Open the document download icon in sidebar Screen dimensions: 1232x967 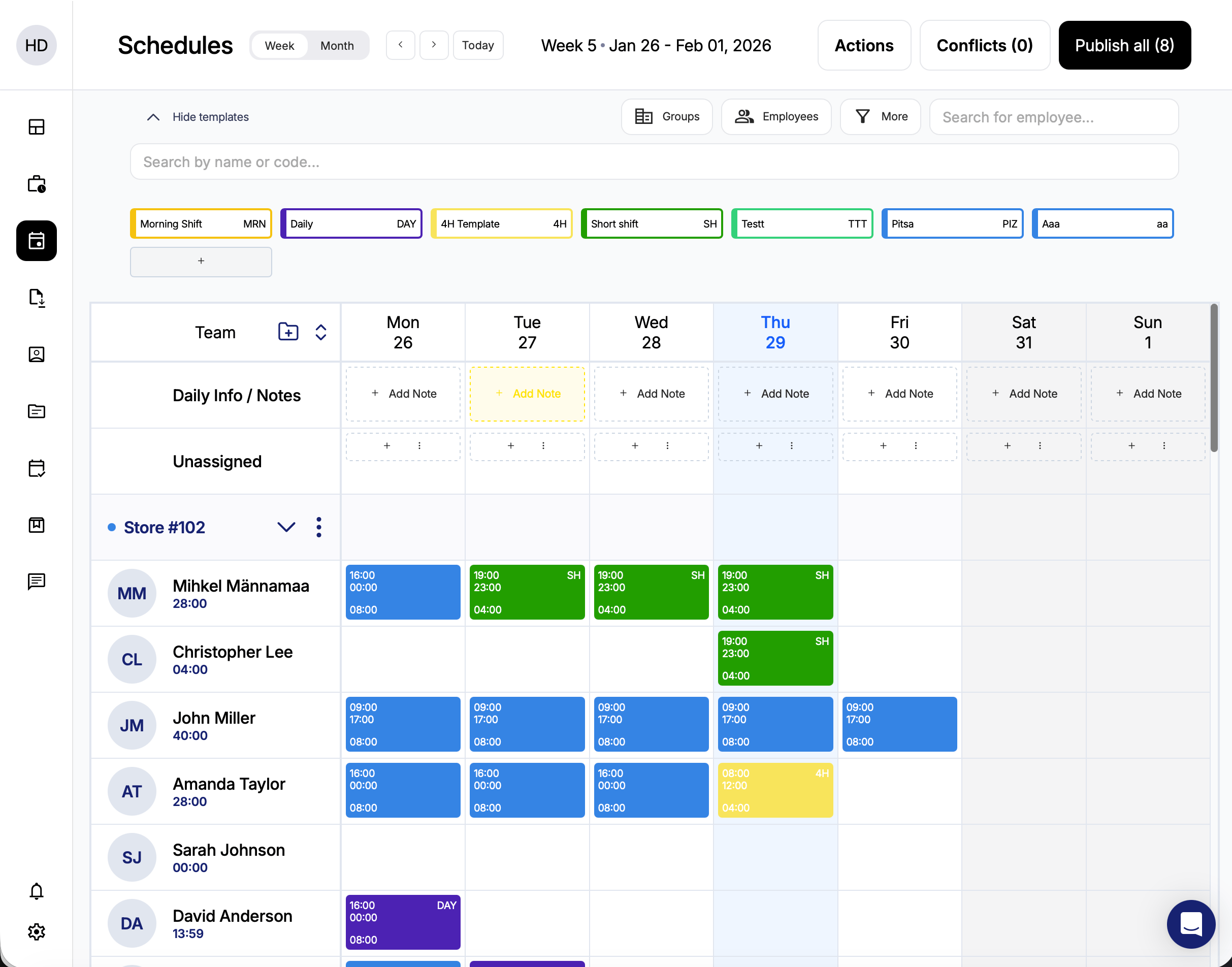coord(36,297)
